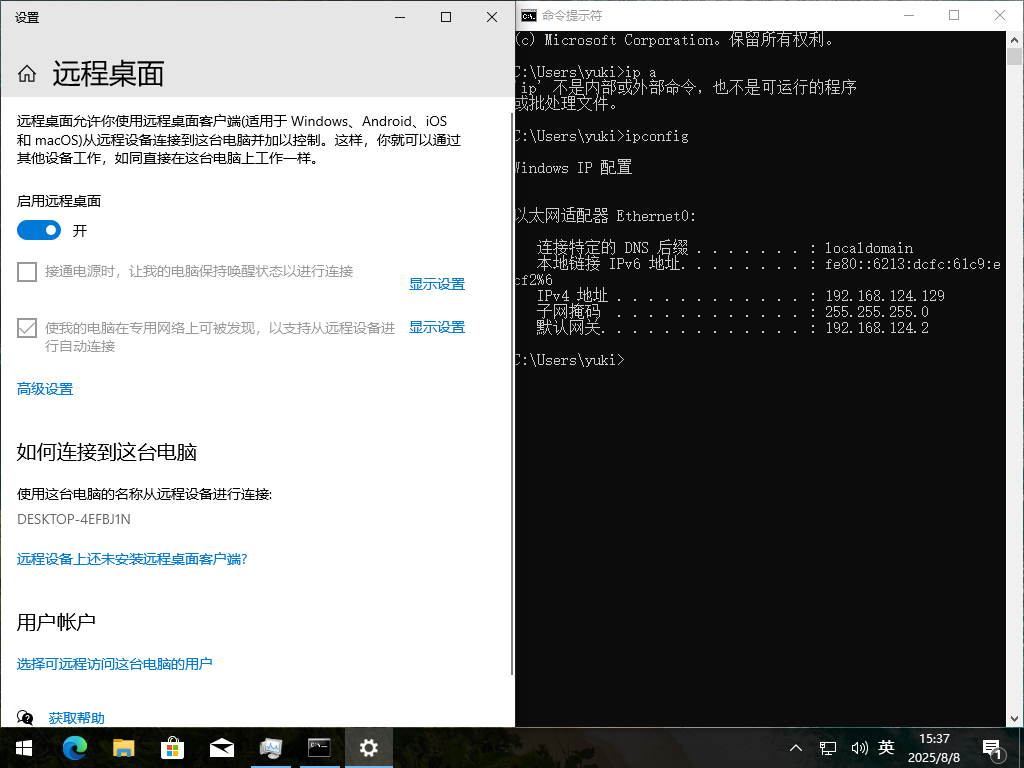Open the Microsoft Store app
This screenshot has height=768, width=1024.
172,747
